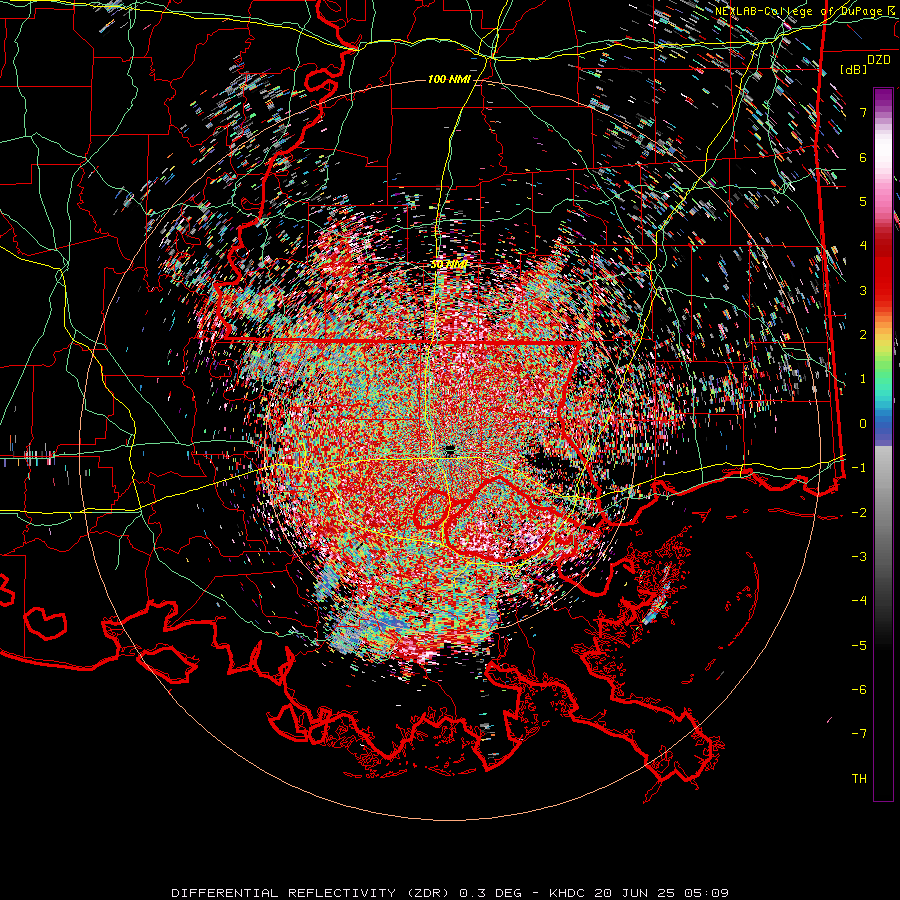This screenshot has height=900, width=900.
Task: Click the 0 dB scale label
Action: (863, 424)
